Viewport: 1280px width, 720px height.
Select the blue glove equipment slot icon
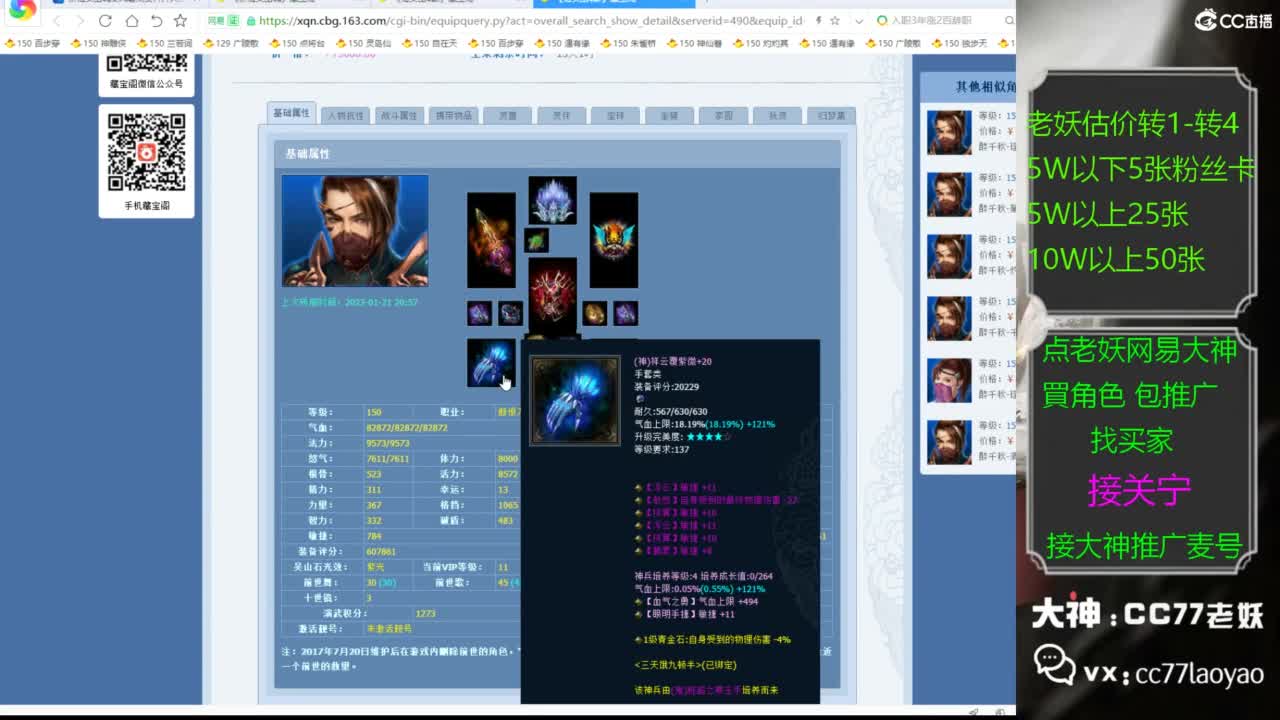click(x=491, y=363)
